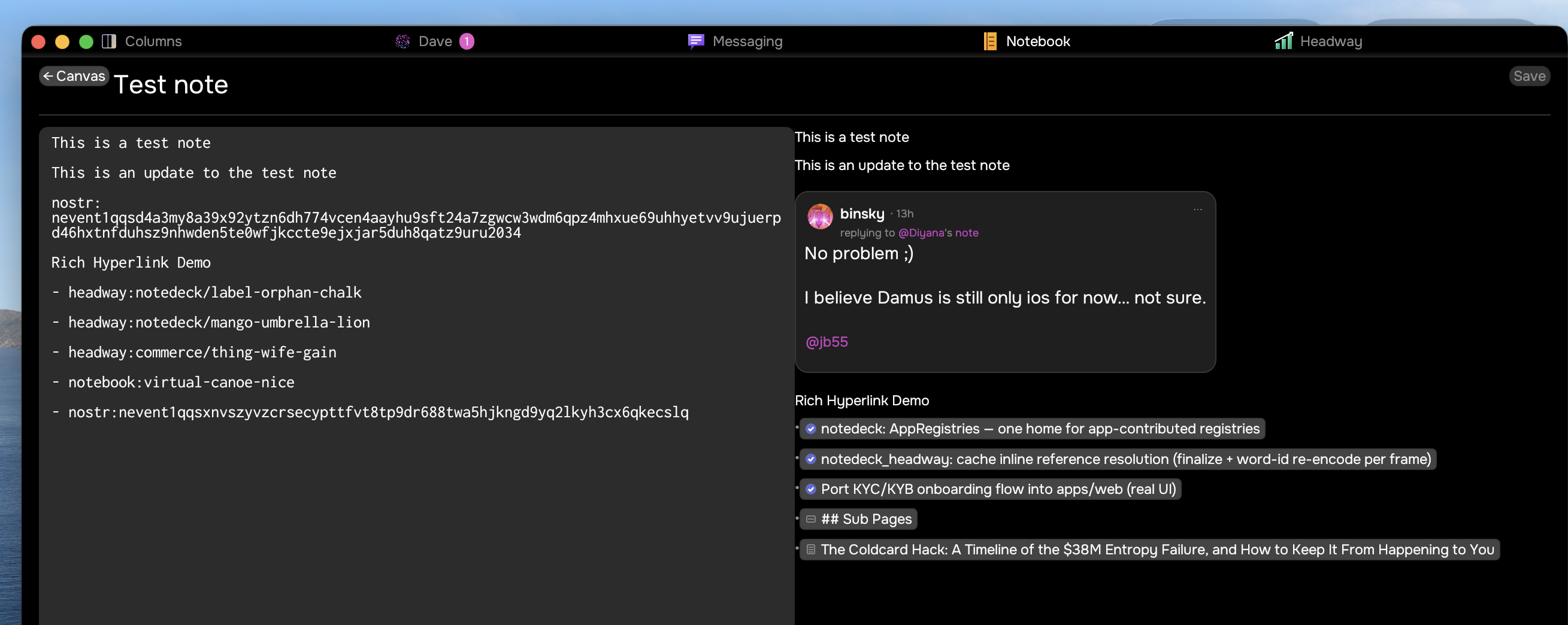Go back to Canvas
1568x625 pixels.
click(74, 76)
